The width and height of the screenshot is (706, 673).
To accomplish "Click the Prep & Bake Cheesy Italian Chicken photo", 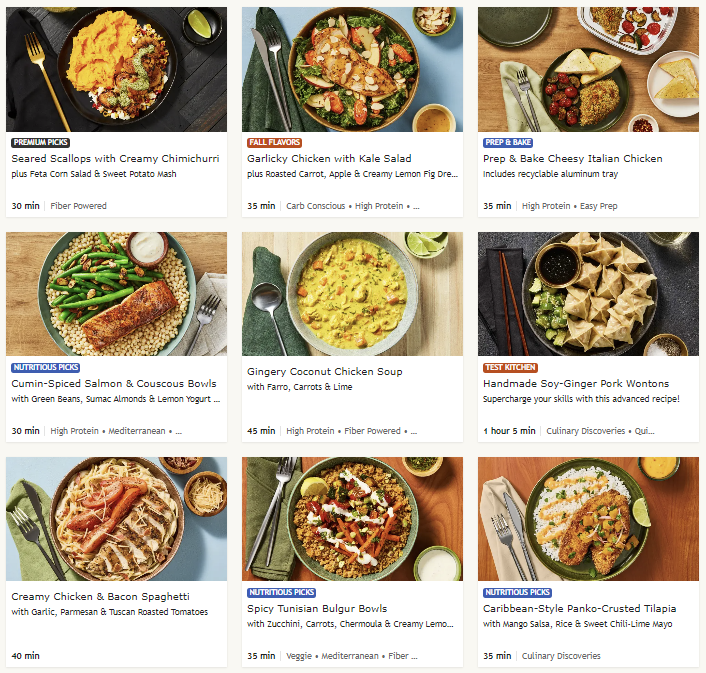I will pos(588,68).
